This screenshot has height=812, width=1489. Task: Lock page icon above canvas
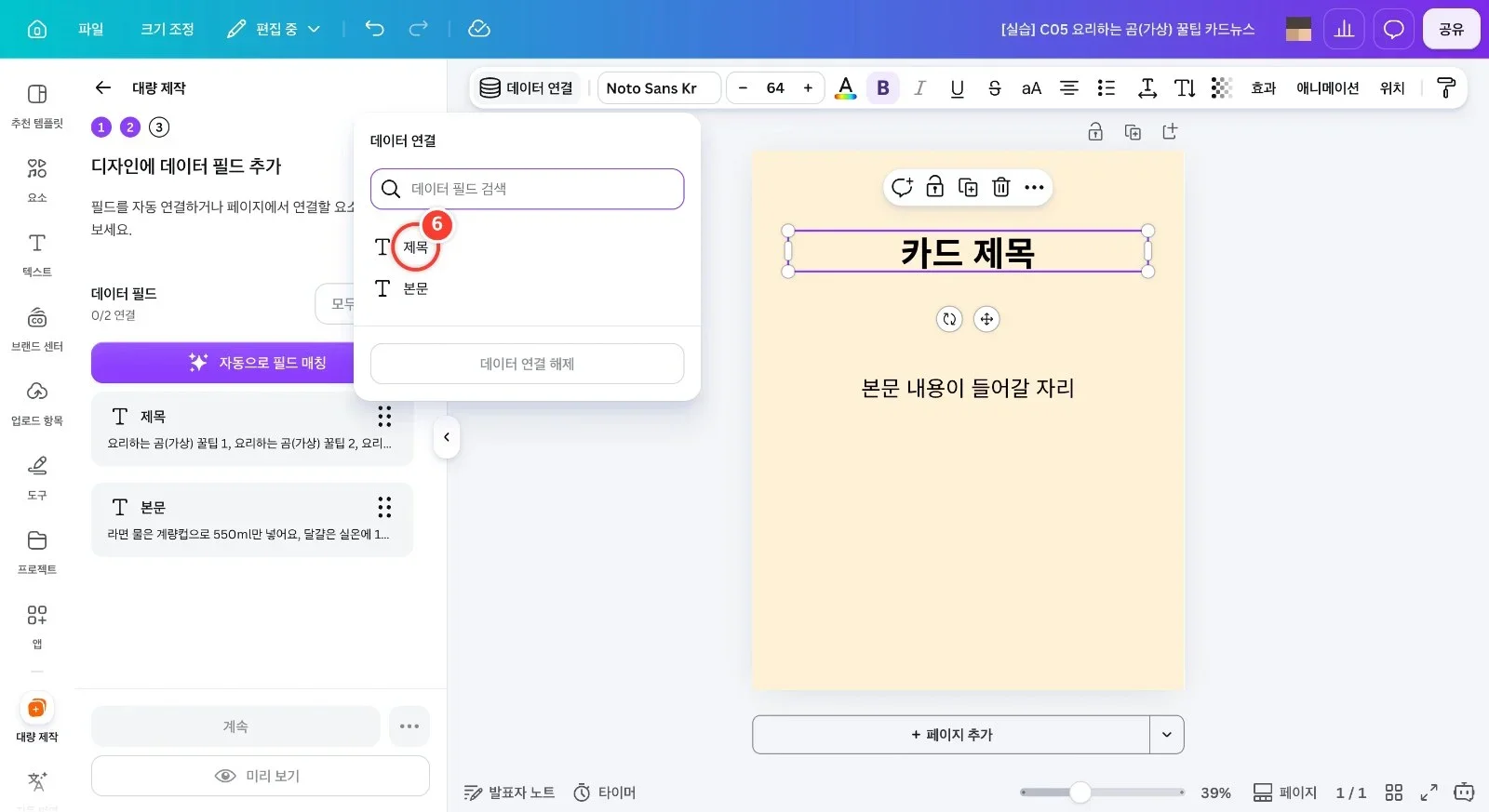(1095, 132)
